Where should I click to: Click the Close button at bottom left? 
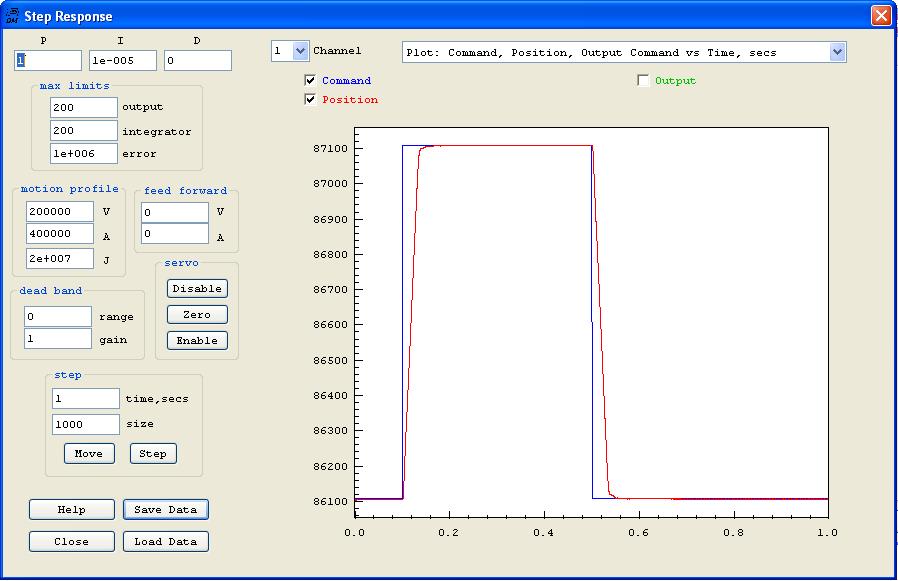pyautogui.click(x=71, y=541)
